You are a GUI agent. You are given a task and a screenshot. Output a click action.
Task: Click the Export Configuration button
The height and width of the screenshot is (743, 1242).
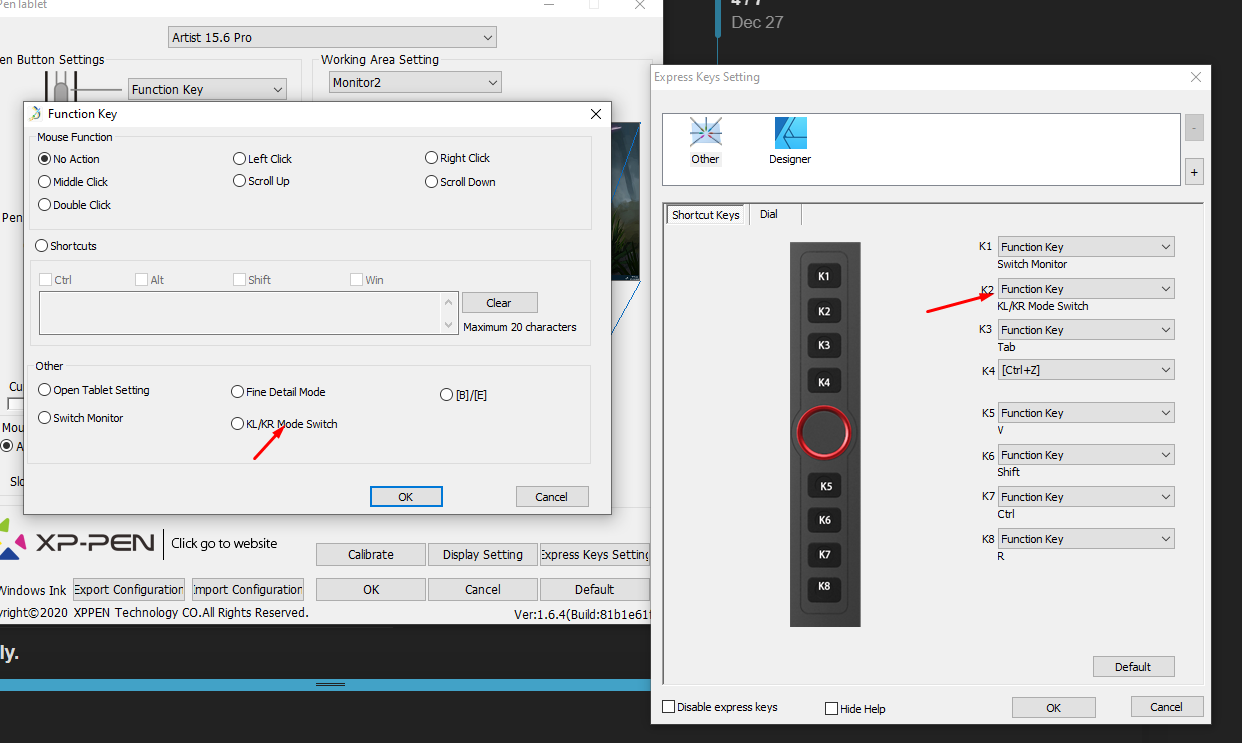point(128,589)
